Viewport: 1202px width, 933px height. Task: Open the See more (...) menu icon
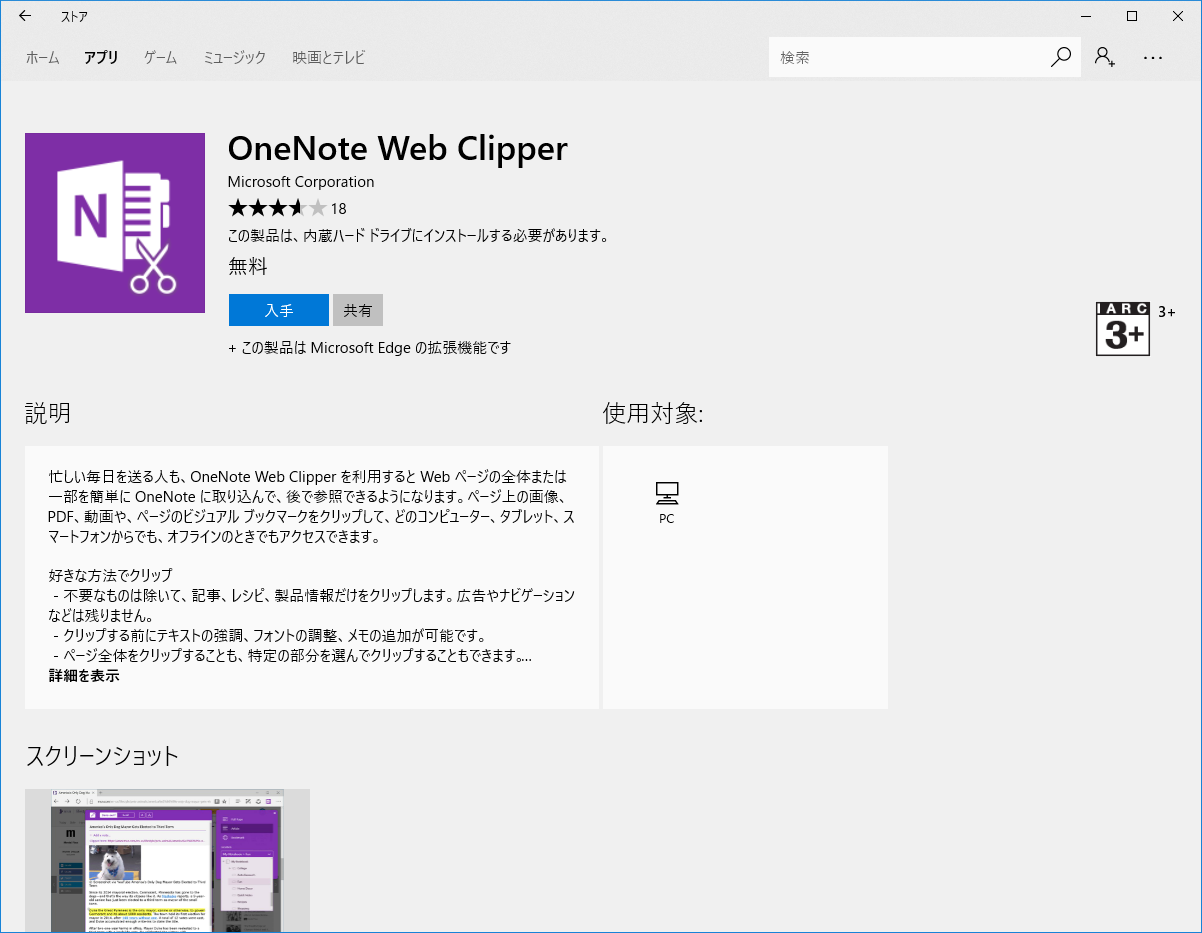(1153, 57)
